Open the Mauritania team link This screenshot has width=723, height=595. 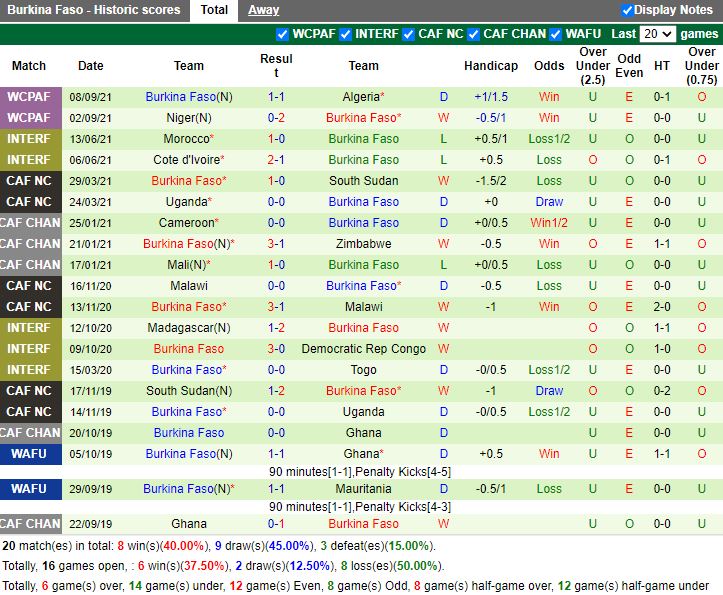pyautogui.click(x=363, y=489)
